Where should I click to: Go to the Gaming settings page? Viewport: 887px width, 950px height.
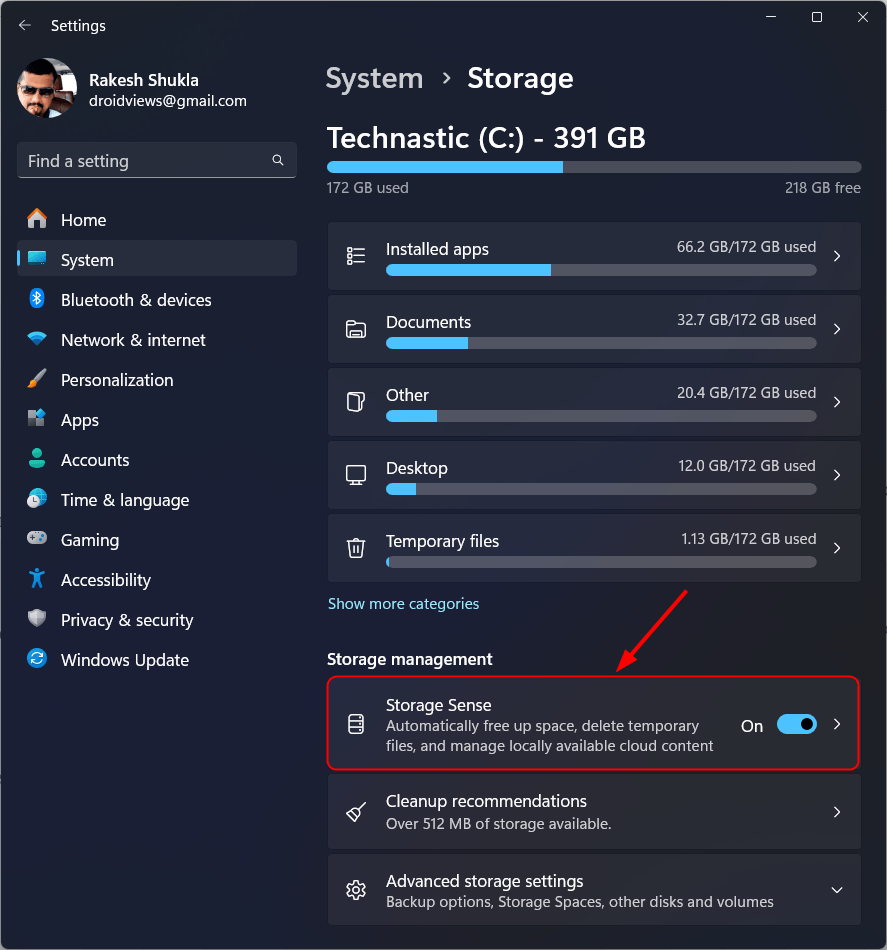(90, 540)
